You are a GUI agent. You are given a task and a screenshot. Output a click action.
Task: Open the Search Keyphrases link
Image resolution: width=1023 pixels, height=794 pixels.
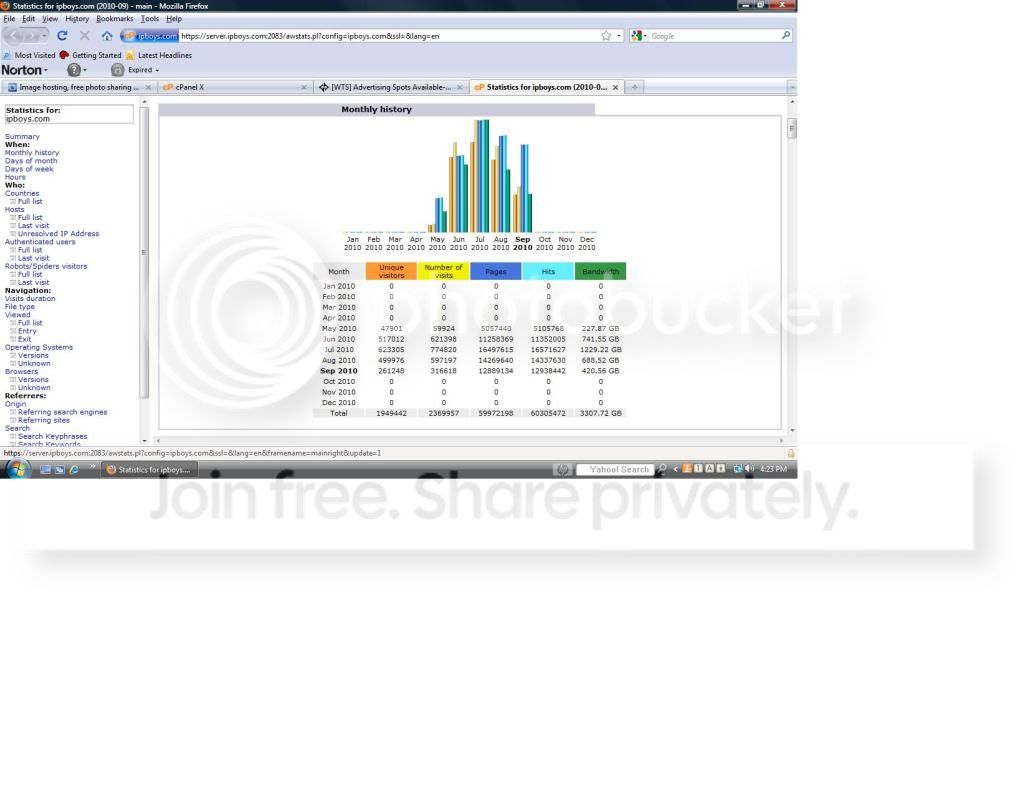[x=52, y=436]
